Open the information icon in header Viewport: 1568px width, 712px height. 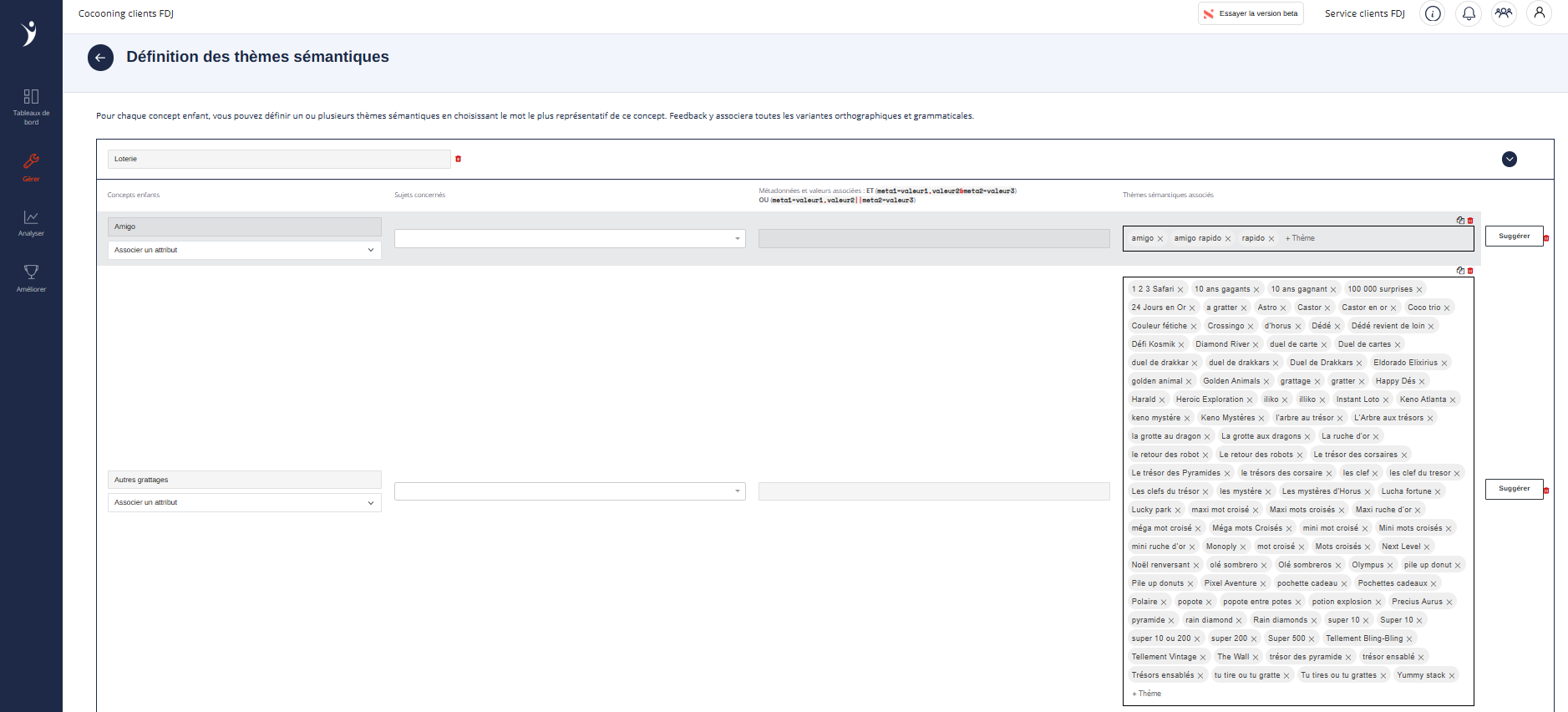1433,13
